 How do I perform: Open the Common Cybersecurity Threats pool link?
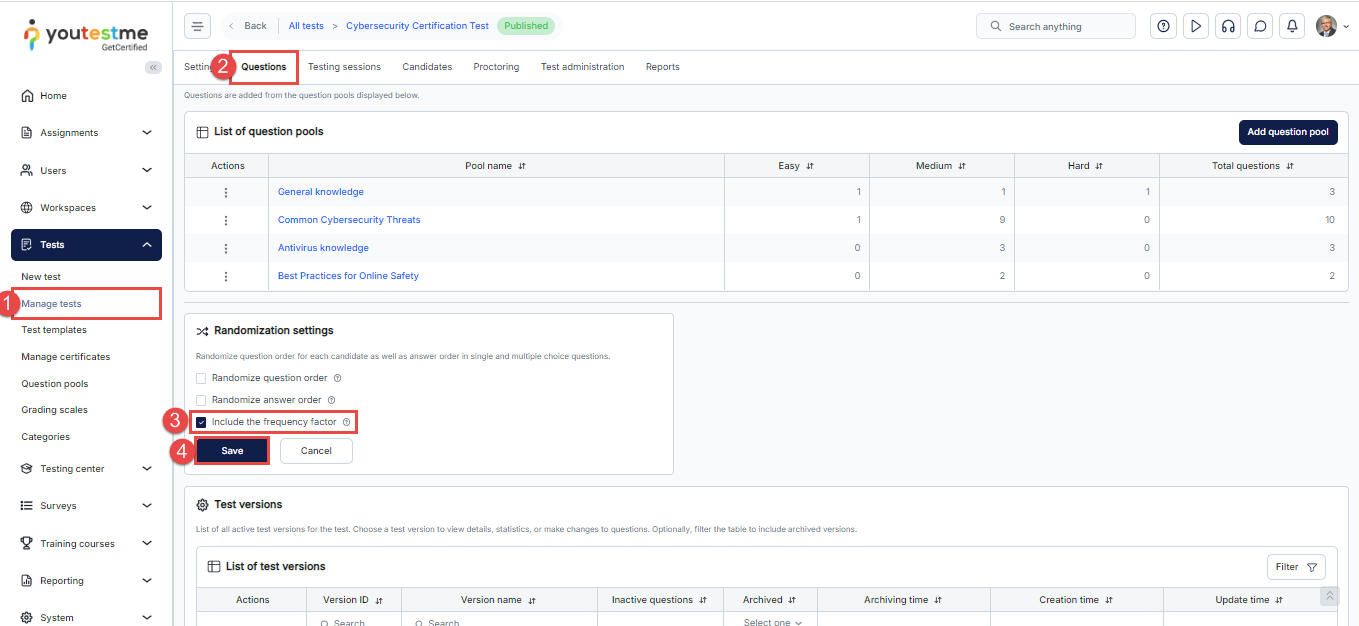[x=349, y=220]
